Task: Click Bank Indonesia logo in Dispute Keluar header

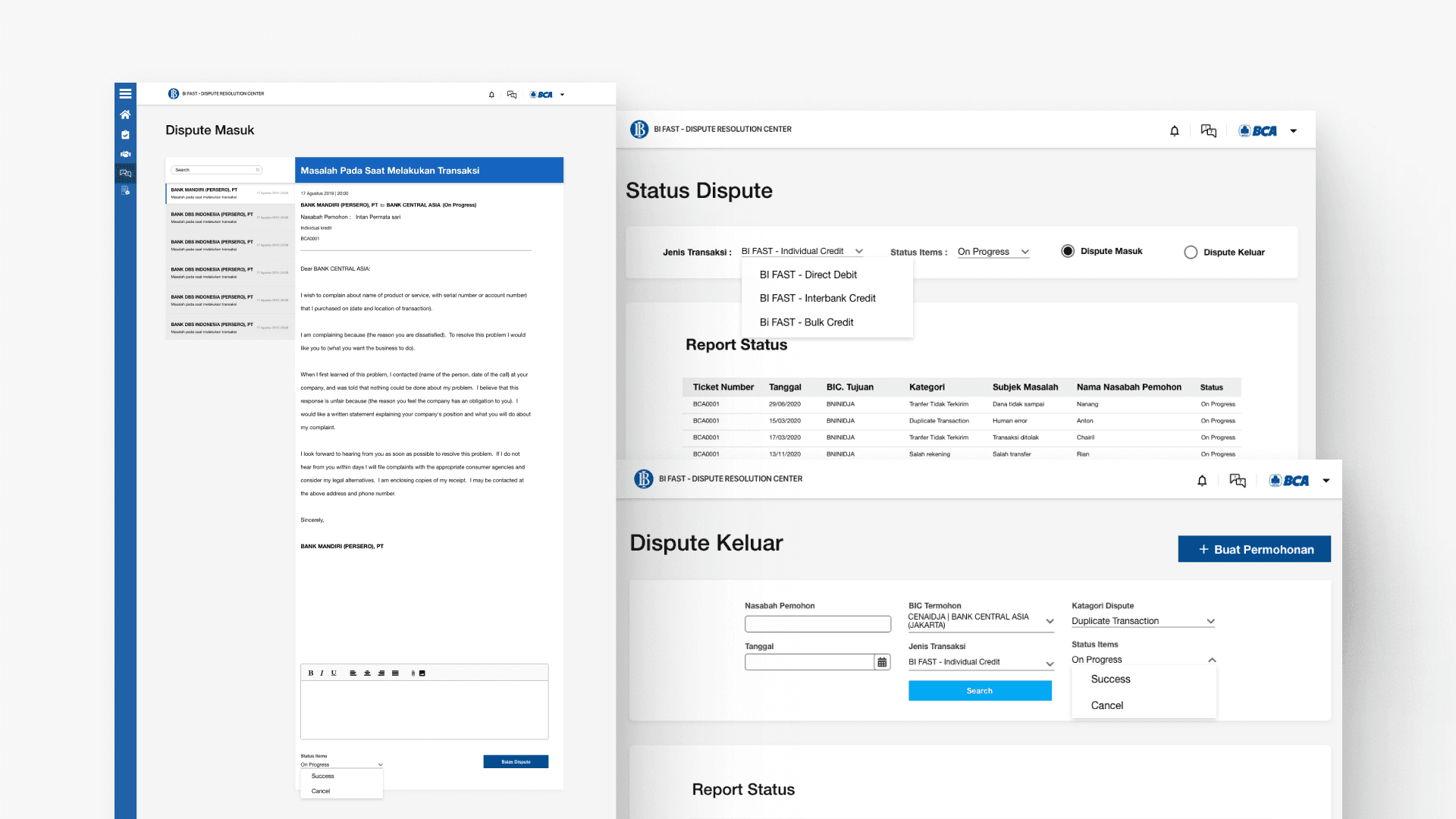Action: pyautogui.click(x=644, y=479)
